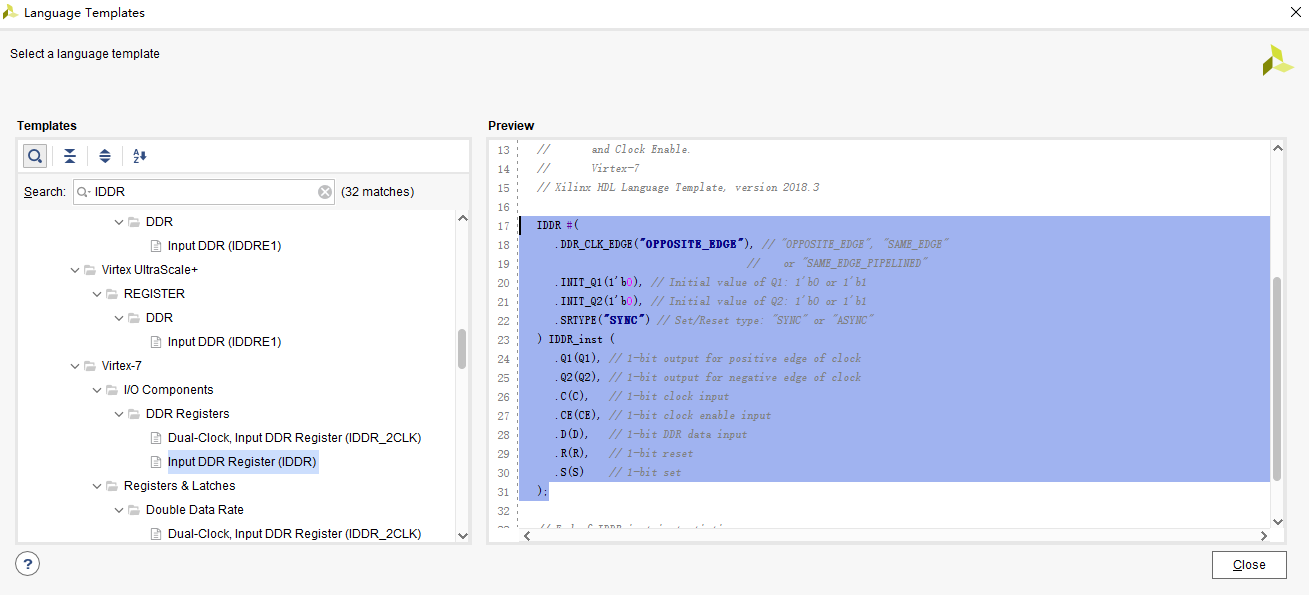Click the Preview pane vertical scrollbar thumb
The width and height of the screenshot is (1309, 595).
[1277, 378]
